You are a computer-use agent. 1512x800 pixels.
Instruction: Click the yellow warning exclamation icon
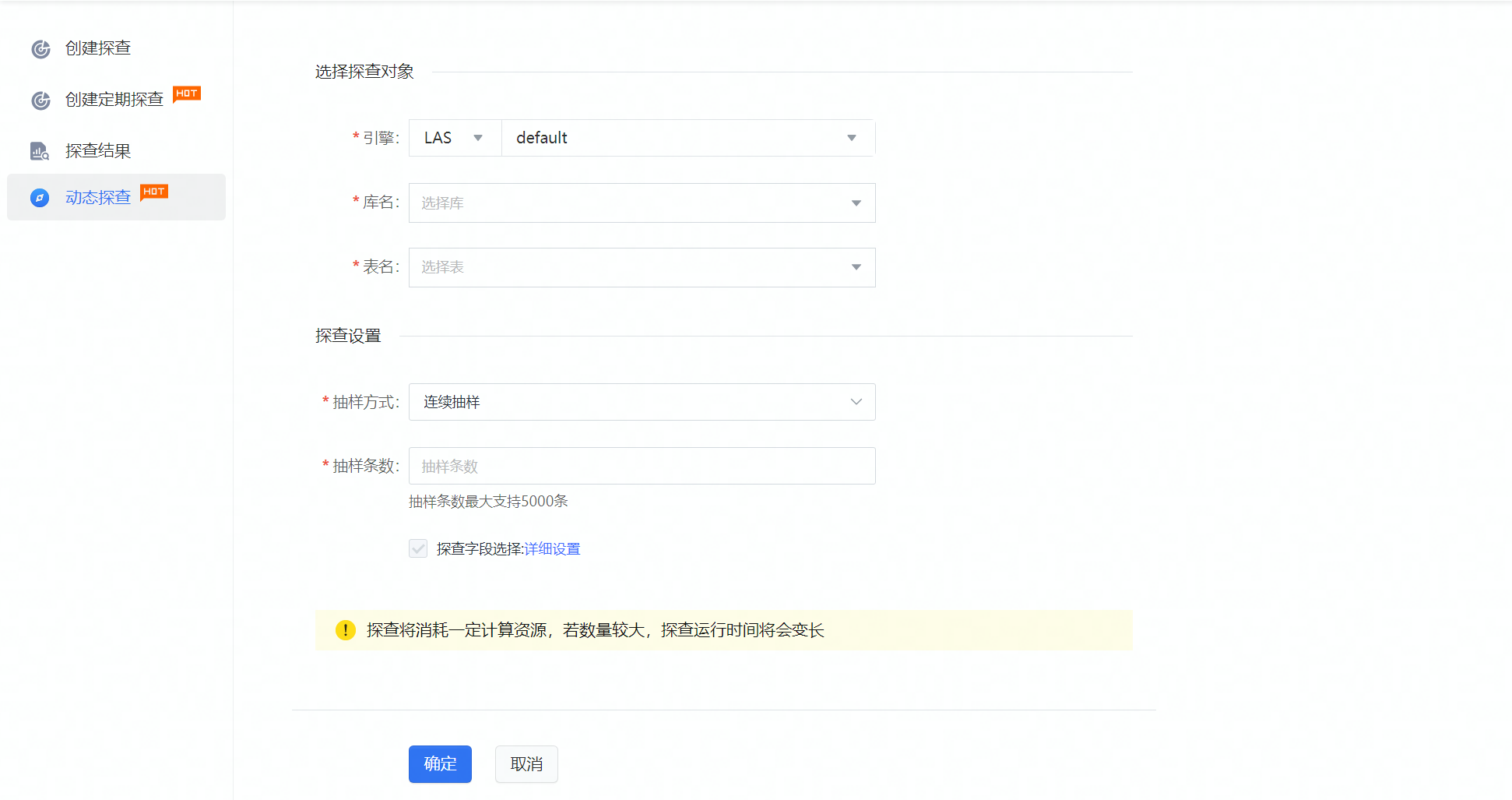[345, 630]
